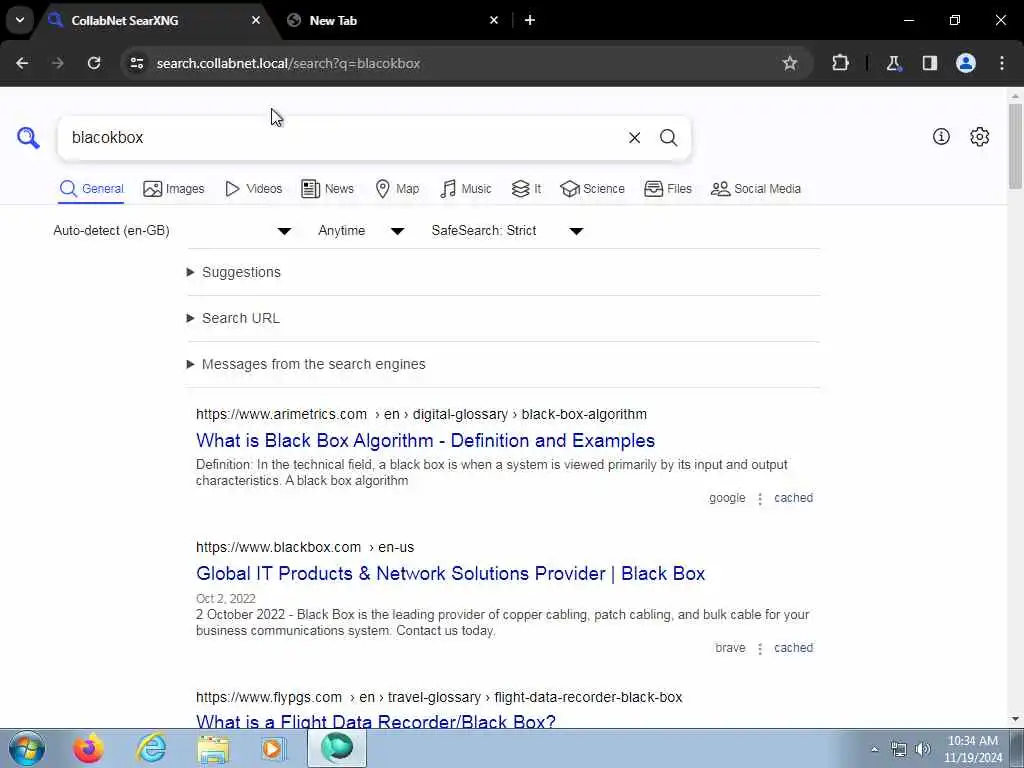Reload the page
The width and height of the screenshot is (1024, 768).
[x=94, y=63]
